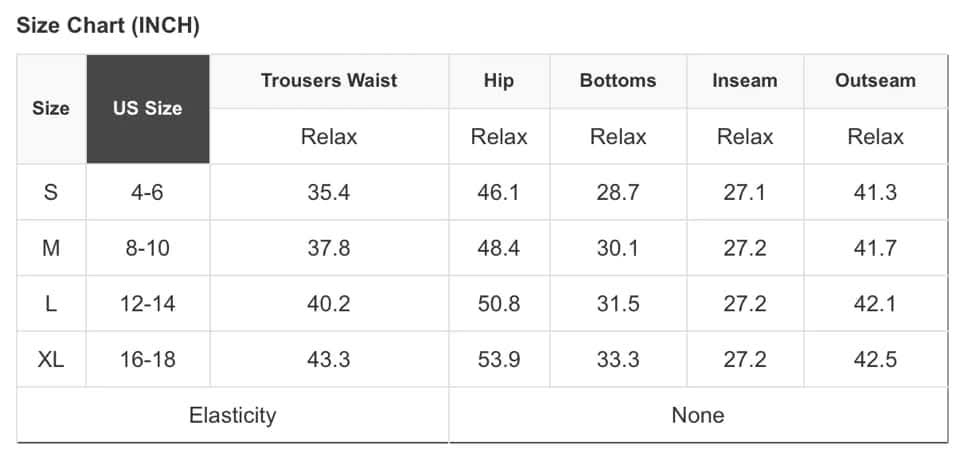Click the None elasticity value cell
Screen dimensions: 960x457
tap(698, 414)
